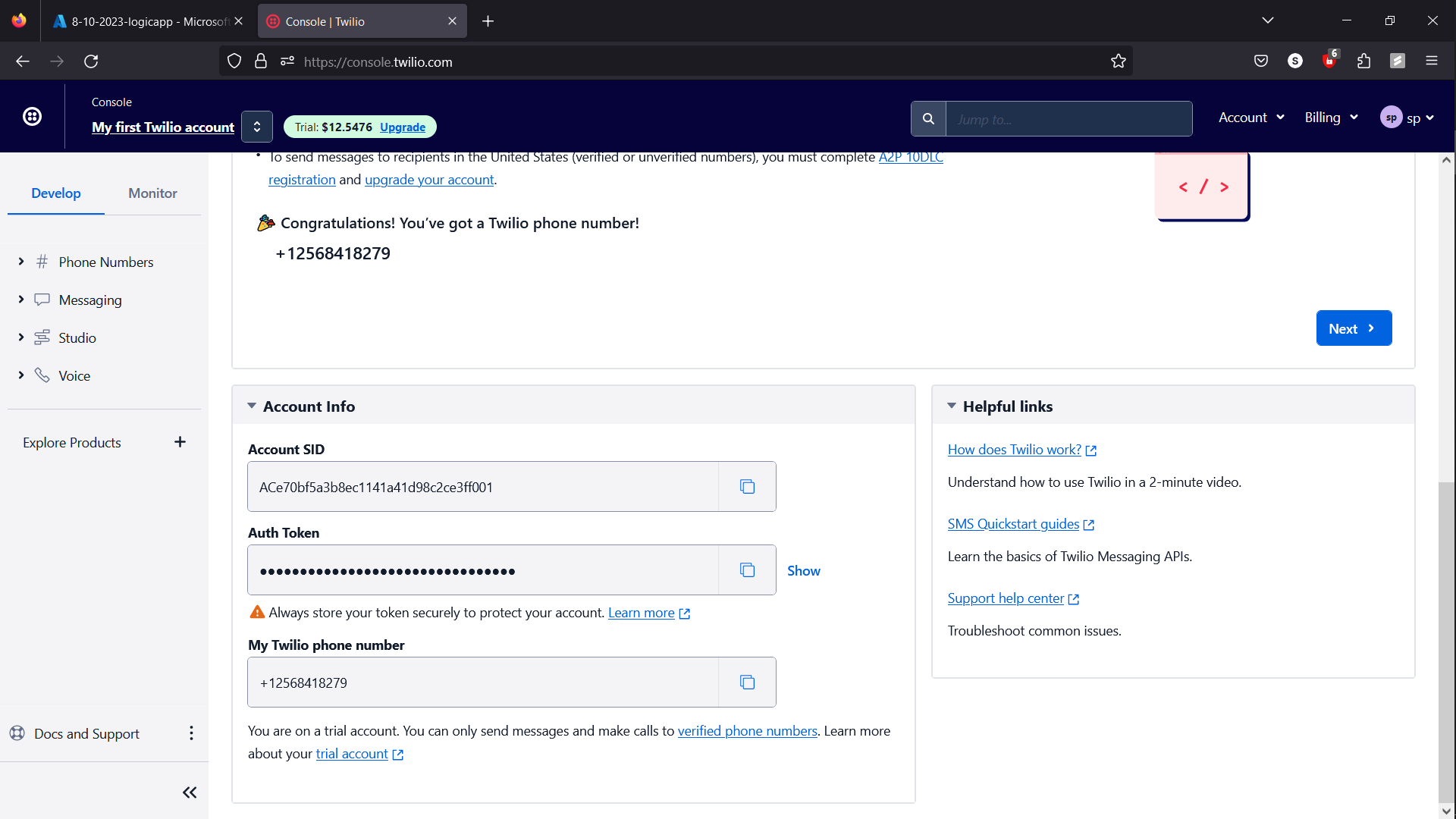1456x819 pixels.
Task: Expand the Messaging sidebar section
Action: tap(20, 299)
